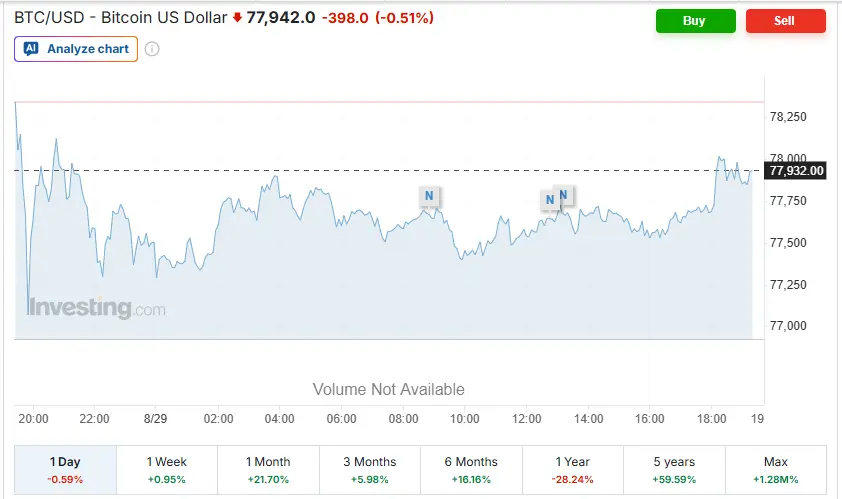Open the Analyze chart button
The image size is (842, 499).
(x=76, y=49)
